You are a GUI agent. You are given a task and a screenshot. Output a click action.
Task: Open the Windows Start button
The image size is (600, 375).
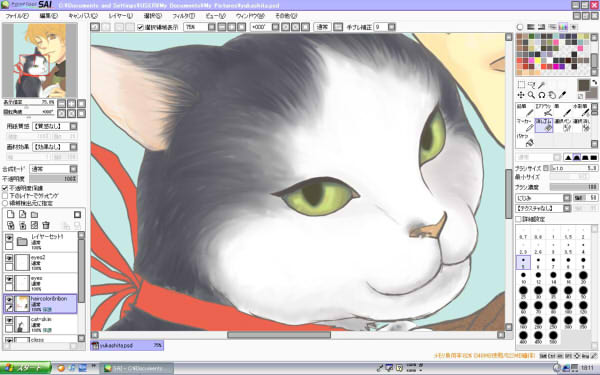26,368
